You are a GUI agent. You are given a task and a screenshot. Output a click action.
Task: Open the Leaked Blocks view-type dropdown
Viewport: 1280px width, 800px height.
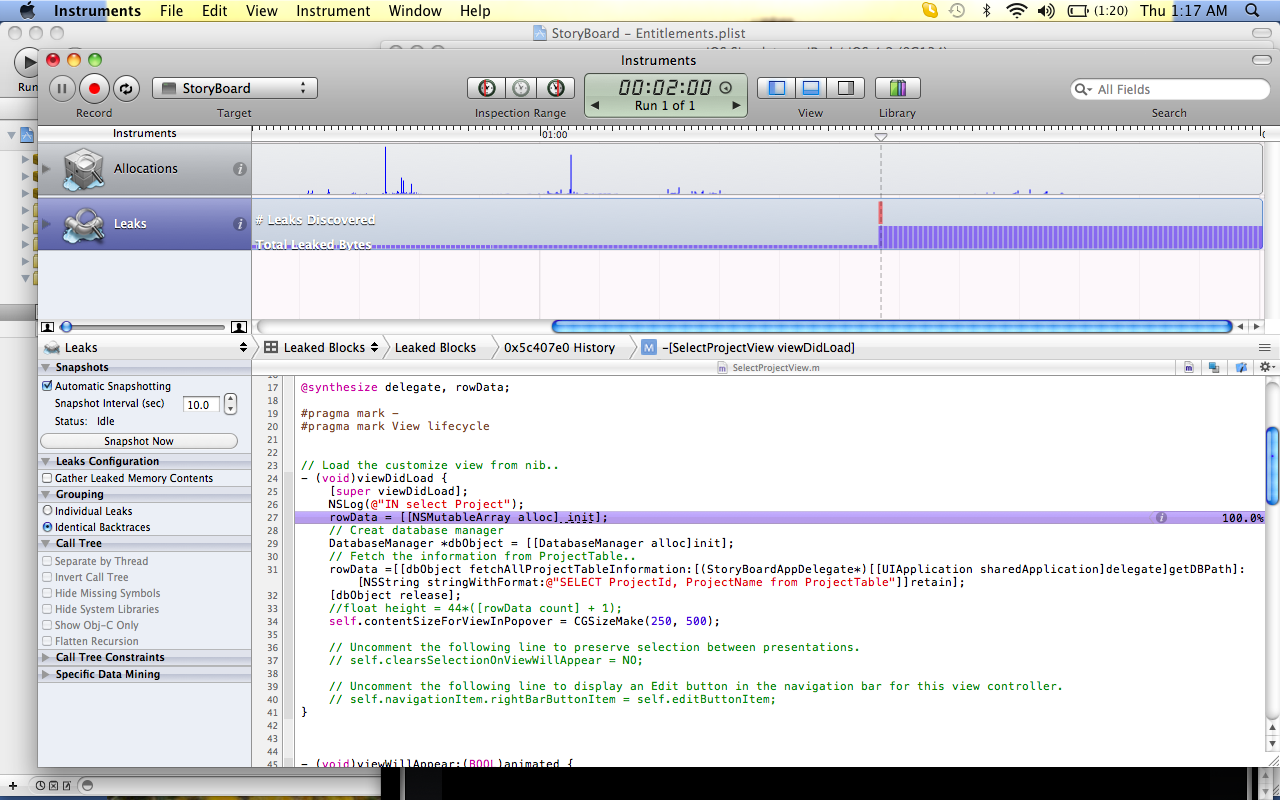coord(322,347)
